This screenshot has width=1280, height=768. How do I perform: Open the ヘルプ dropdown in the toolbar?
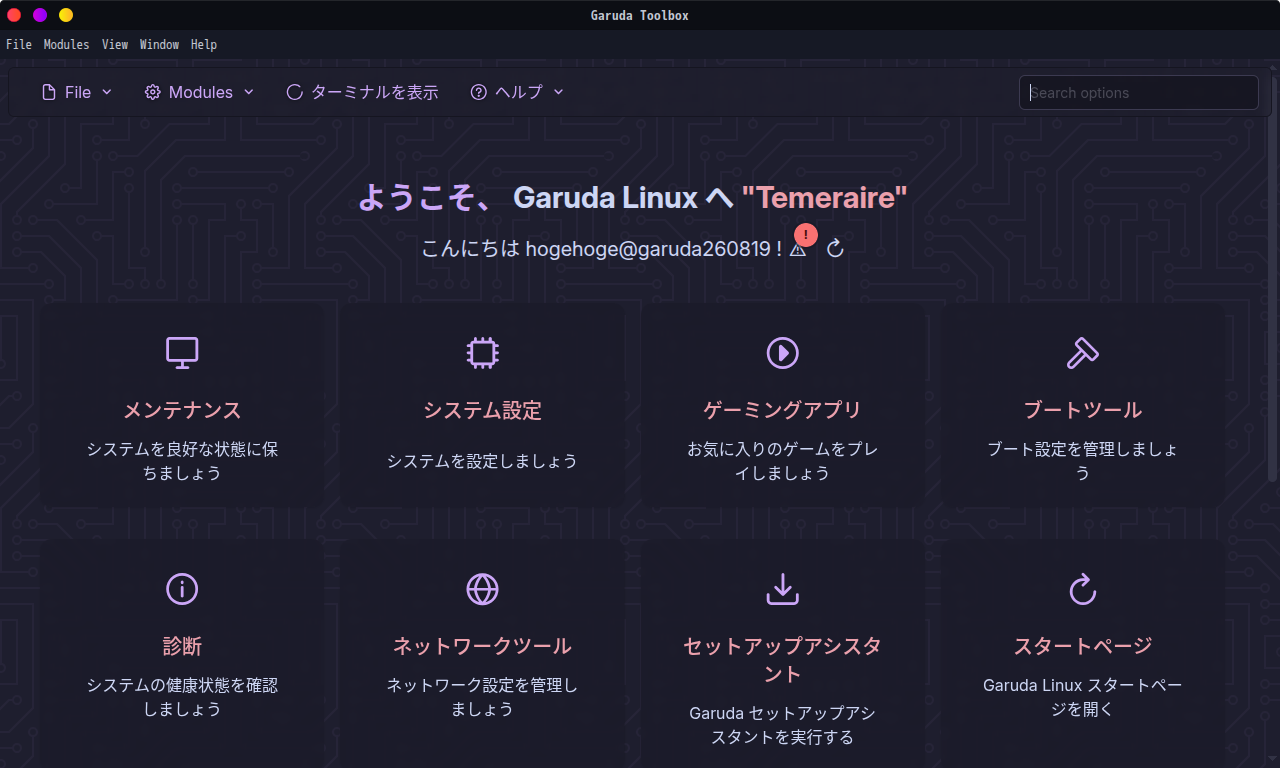(518, 92)
